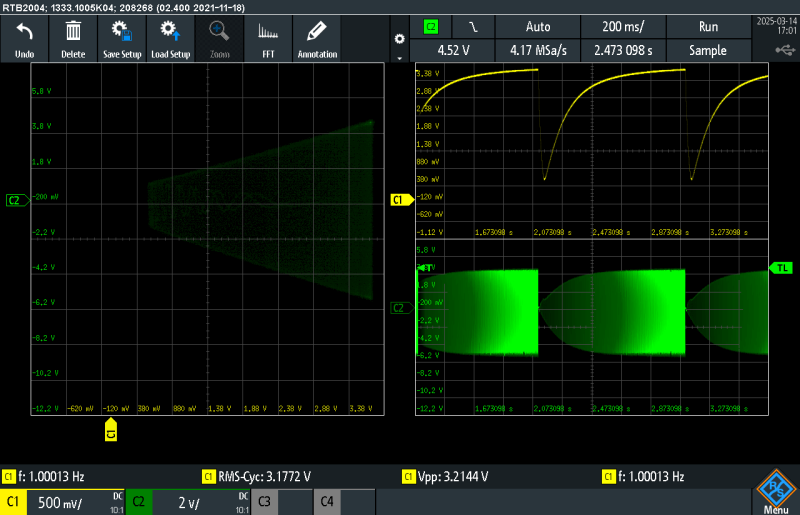Viewport: 800px width, 515px height.
Task: Select the TL trigger level marker
Action: point(782,267)
